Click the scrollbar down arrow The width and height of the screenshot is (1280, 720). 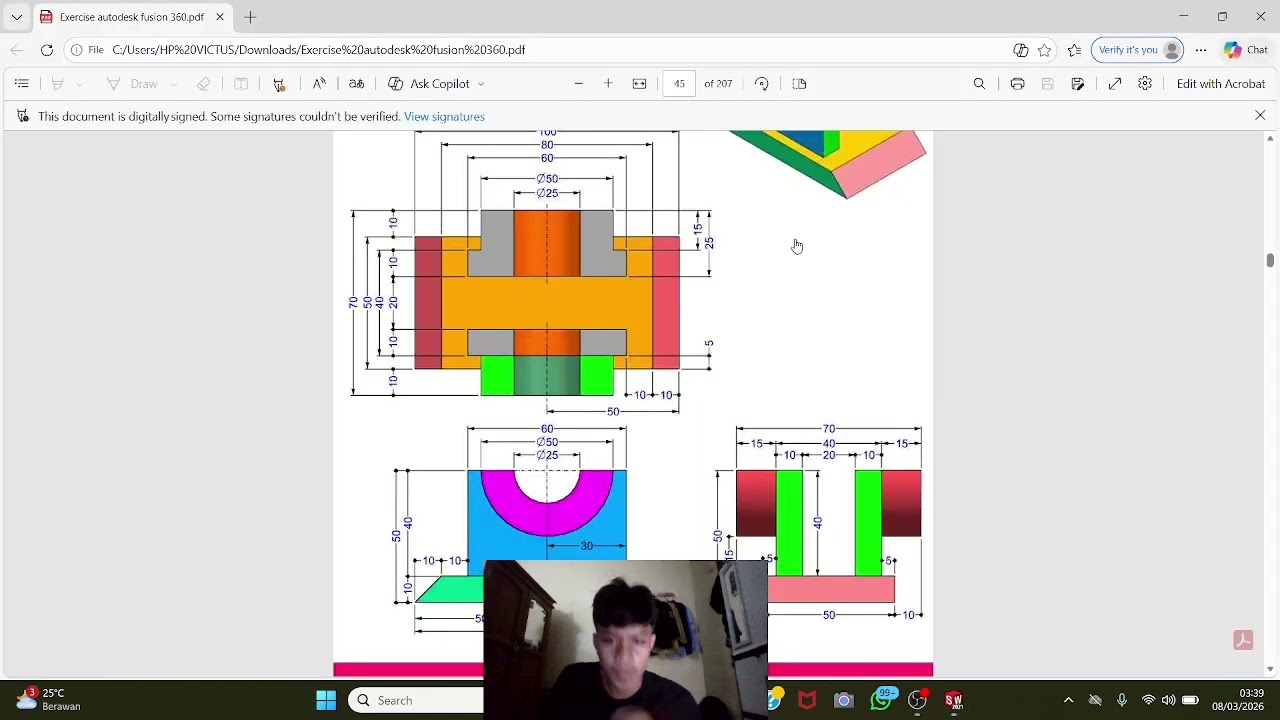pos(1270,669)
